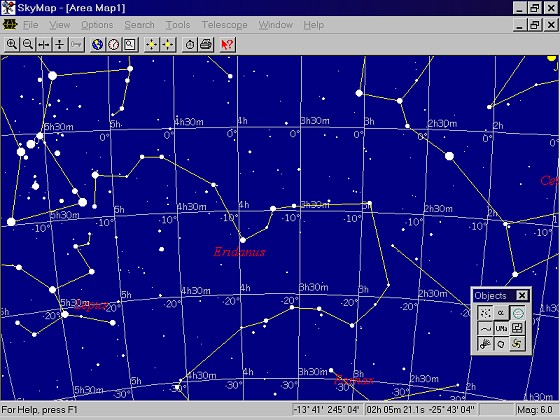Viewport: 560px width, 420px height.
Task: Open the Tools menu
Action: tap(178, 25)
